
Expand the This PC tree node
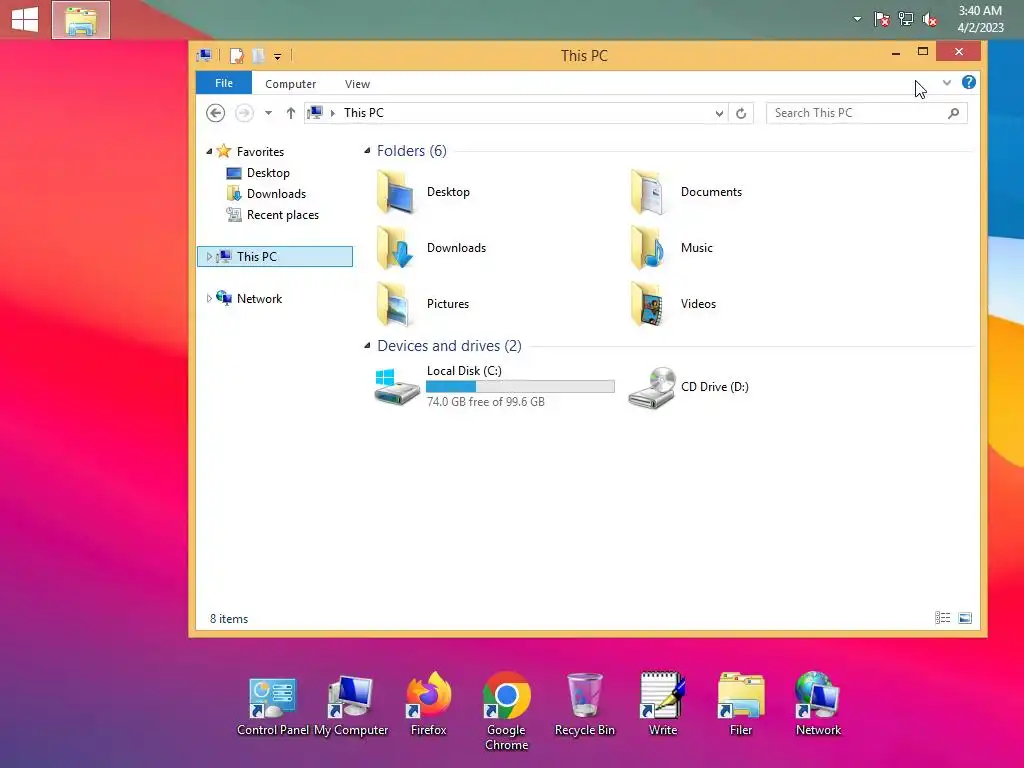pos(209,257)
